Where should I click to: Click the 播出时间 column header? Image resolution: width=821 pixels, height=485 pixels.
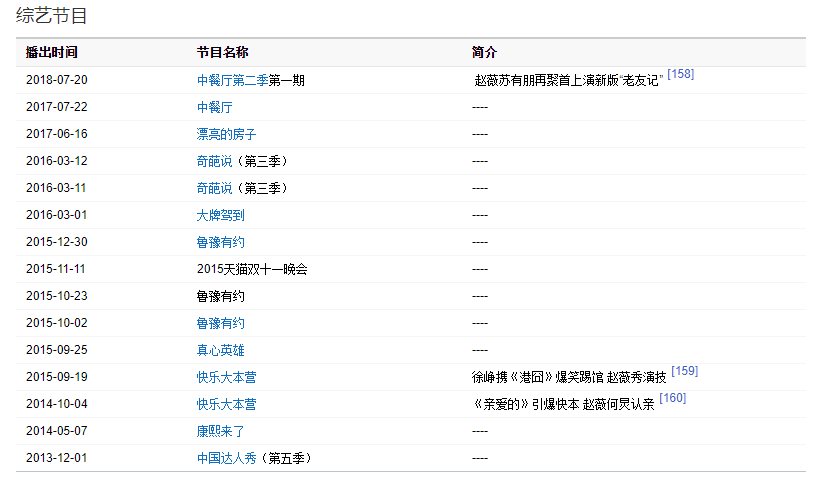51,52
